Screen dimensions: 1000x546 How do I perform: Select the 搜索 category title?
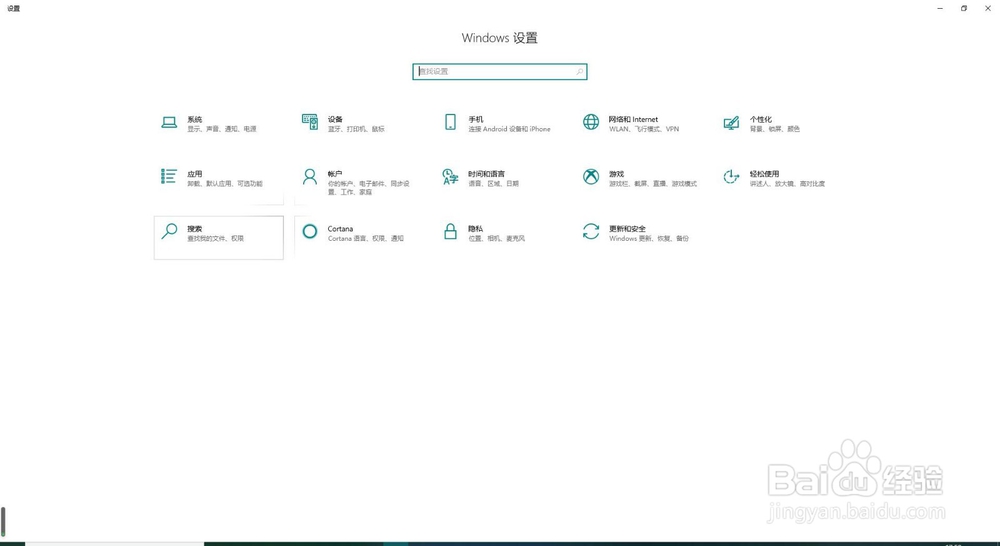(x=195, y=228)
